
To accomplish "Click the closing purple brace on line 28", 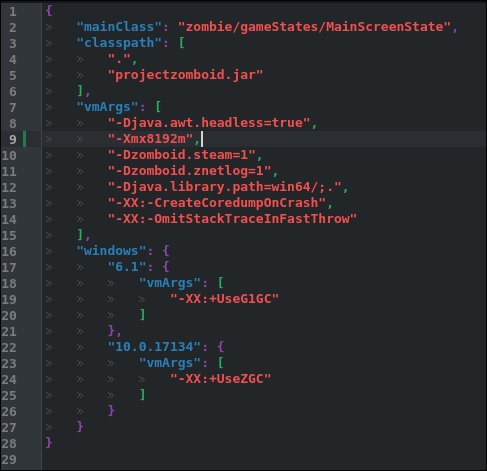I will point(49,443).
